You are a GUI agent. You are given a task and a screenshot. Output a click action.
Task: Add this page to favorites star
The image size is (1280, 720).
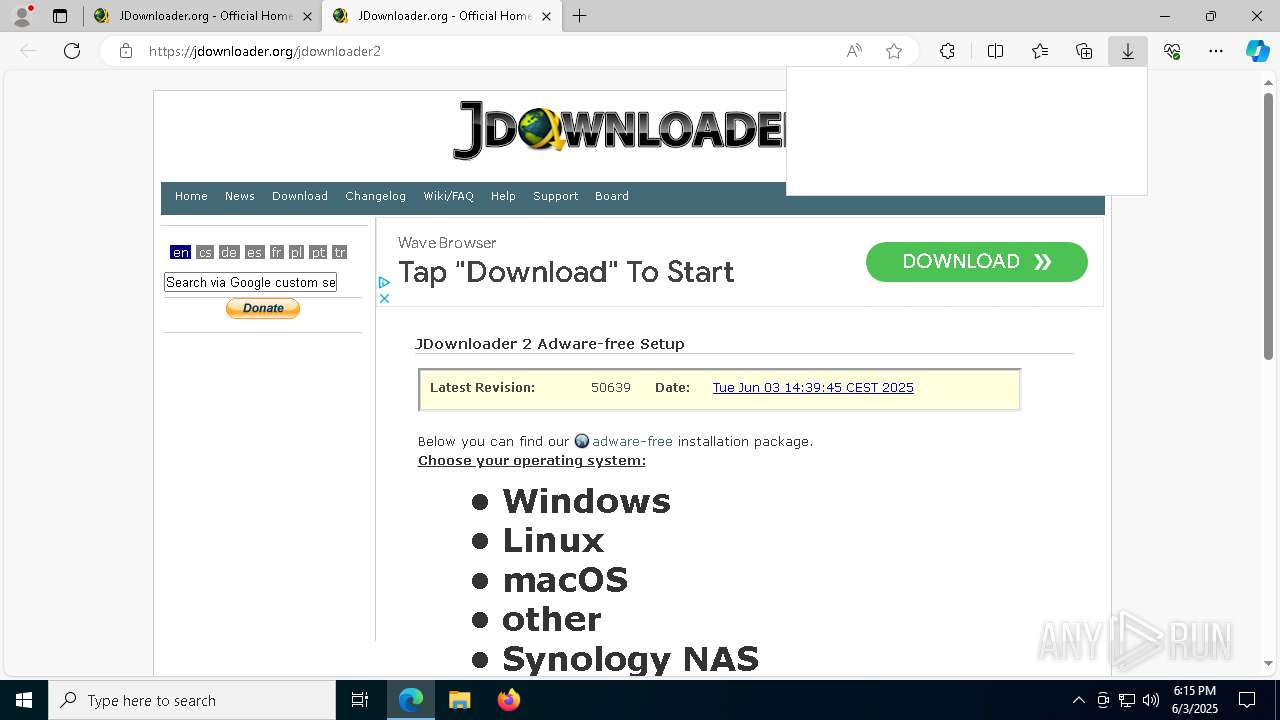tap(894, 51)
